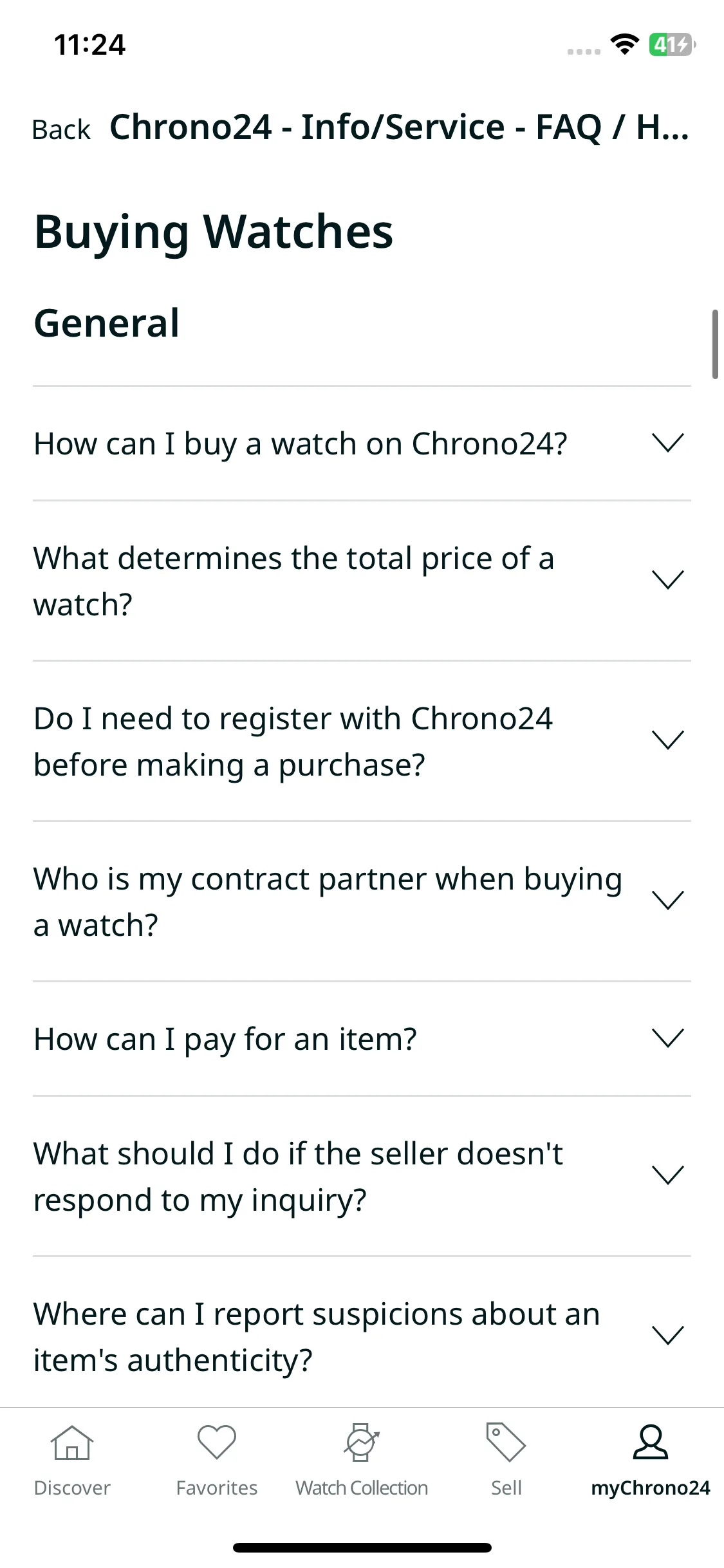The width and height of the screenshot is (724, 1568).
Task: Select the myChrono24 profile icon
Action: coord(651,1442)
